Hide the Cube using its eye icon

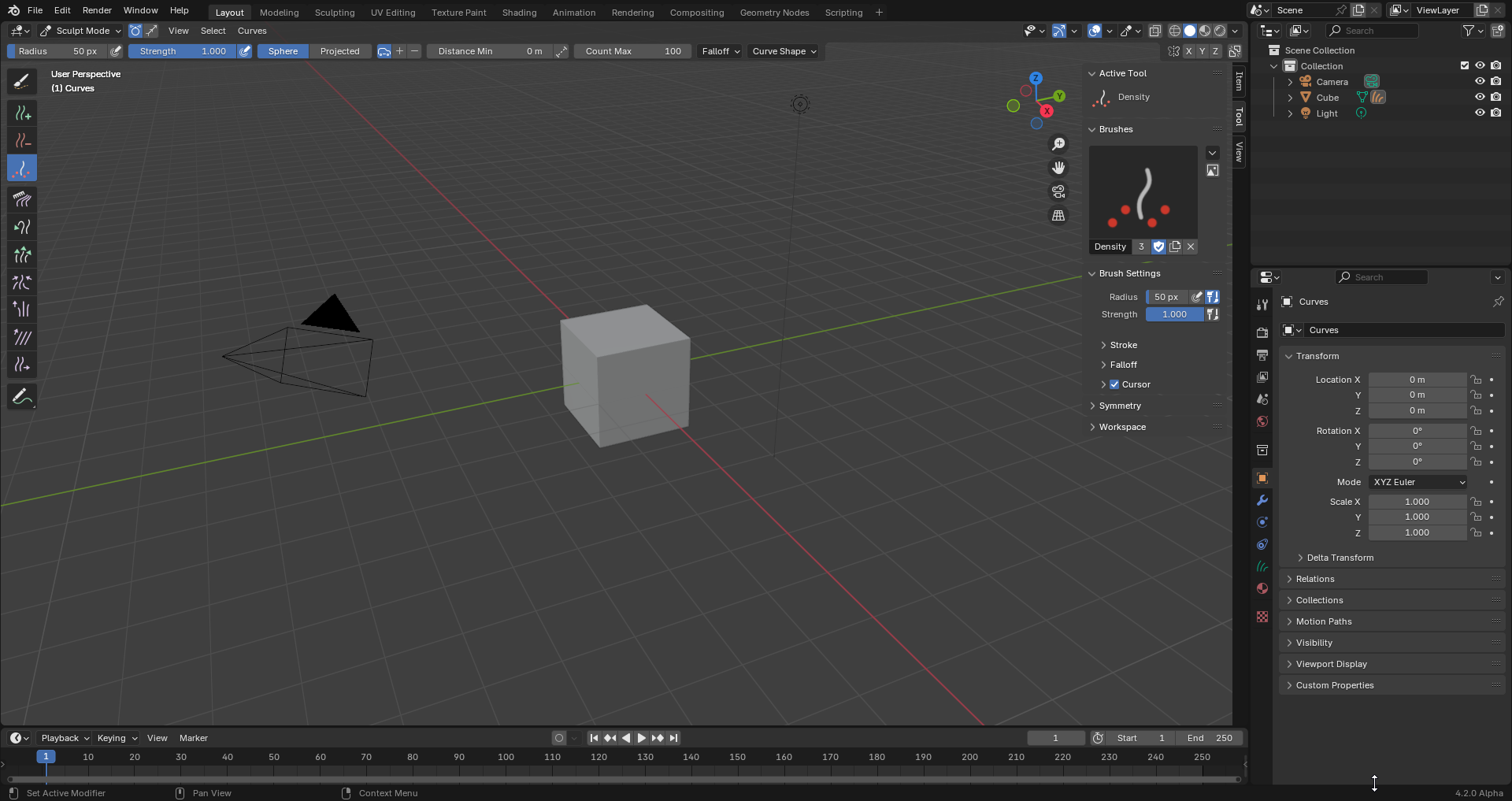pyautogui.click(x=1480, y=97)
